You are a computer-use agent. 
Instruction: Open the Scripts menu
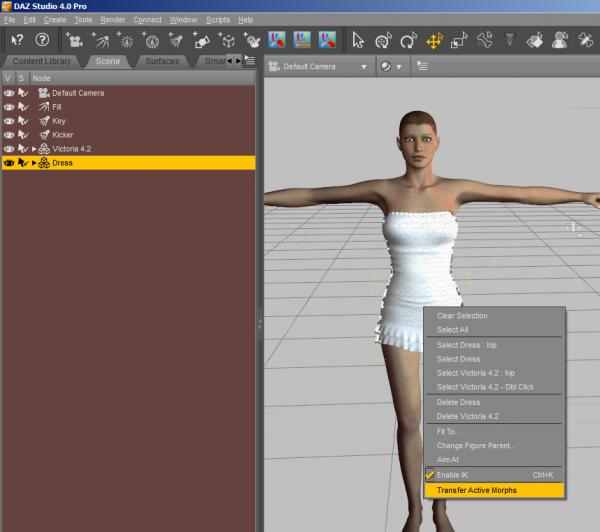218,20
